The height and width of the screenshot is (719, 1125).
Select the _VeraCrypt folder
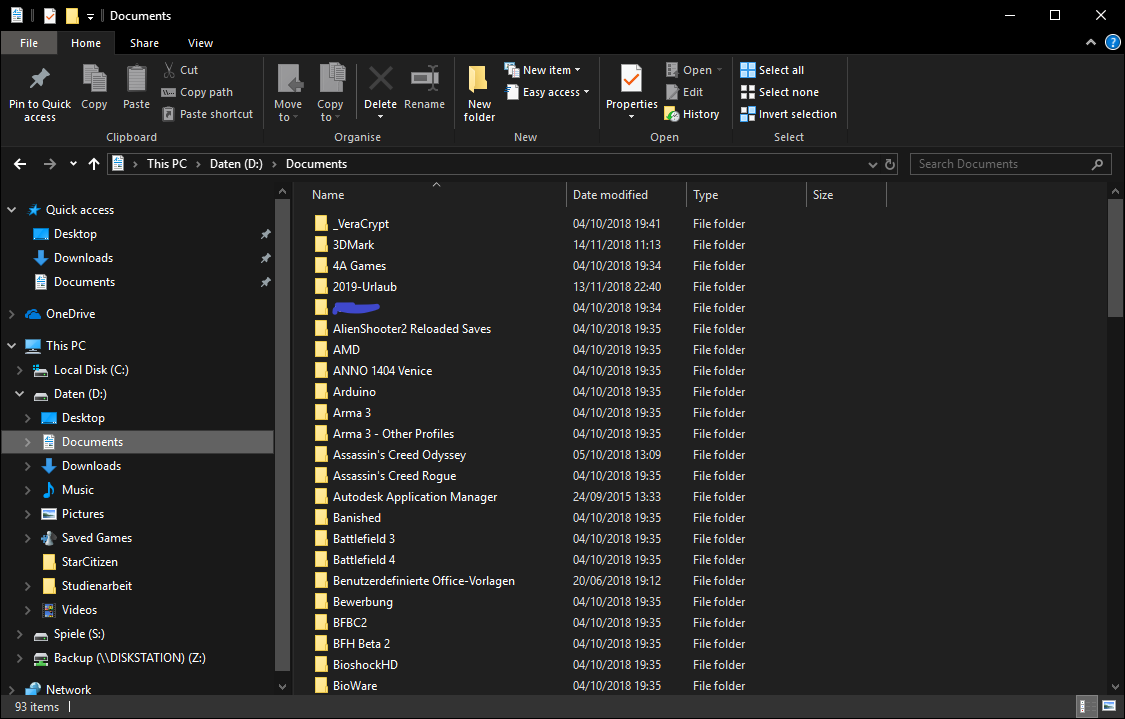click(x=361, y=224)
